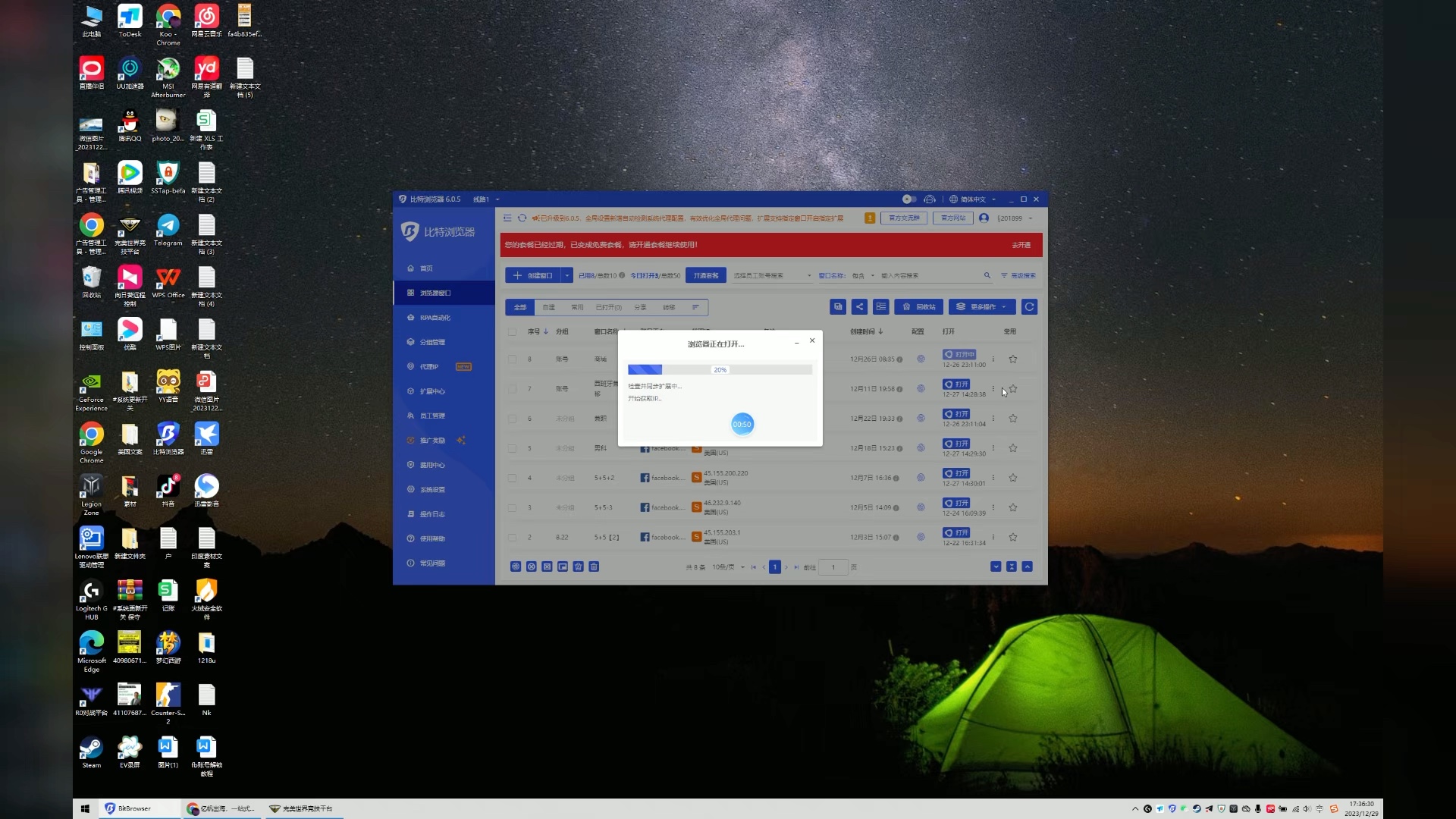Tick the checkbox for row 3
Viewport: 1456px width, 819px height.
(512, 508)
